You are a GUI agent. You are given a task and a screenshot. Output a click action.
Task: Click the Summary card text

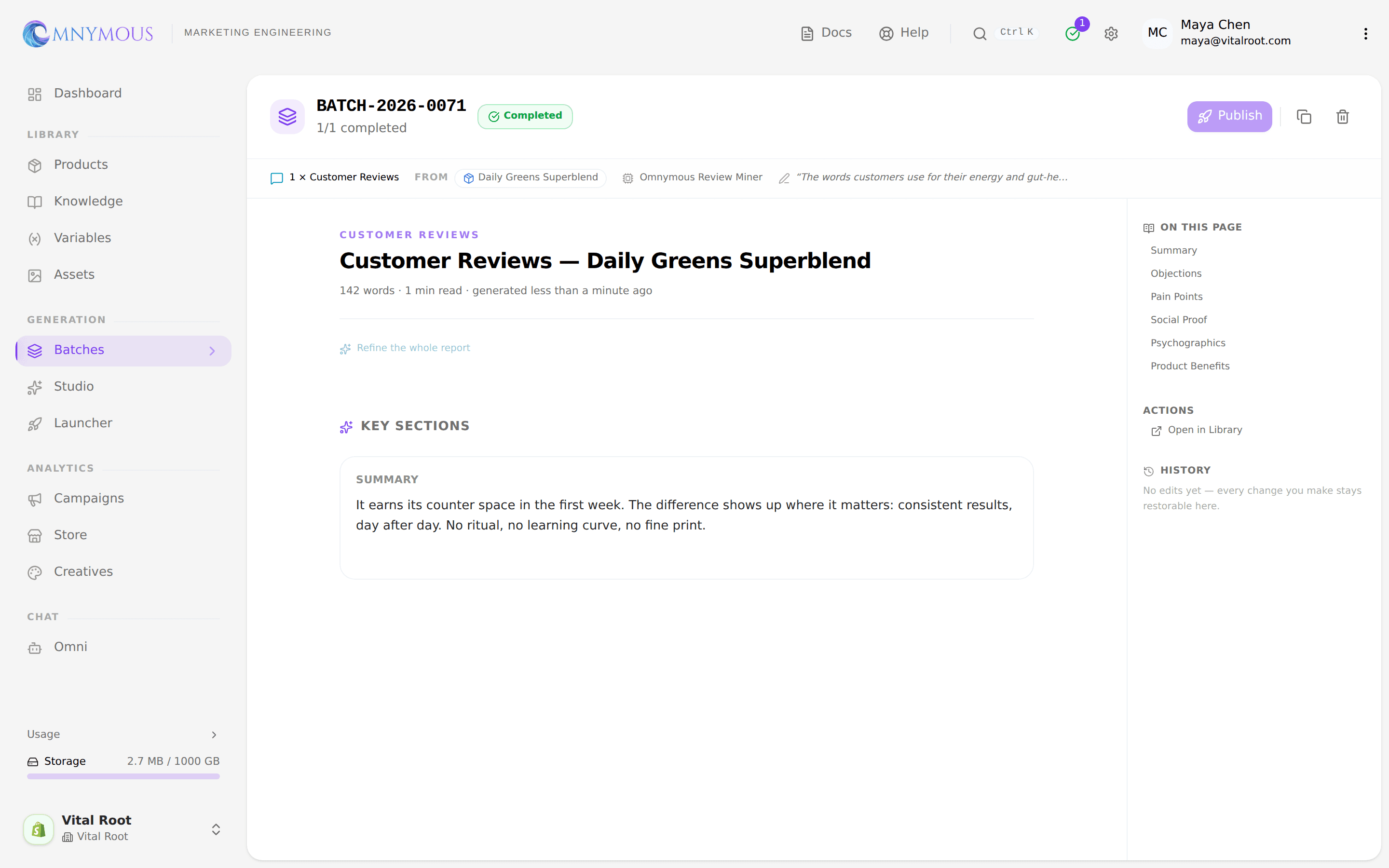(x=684, y=515)
